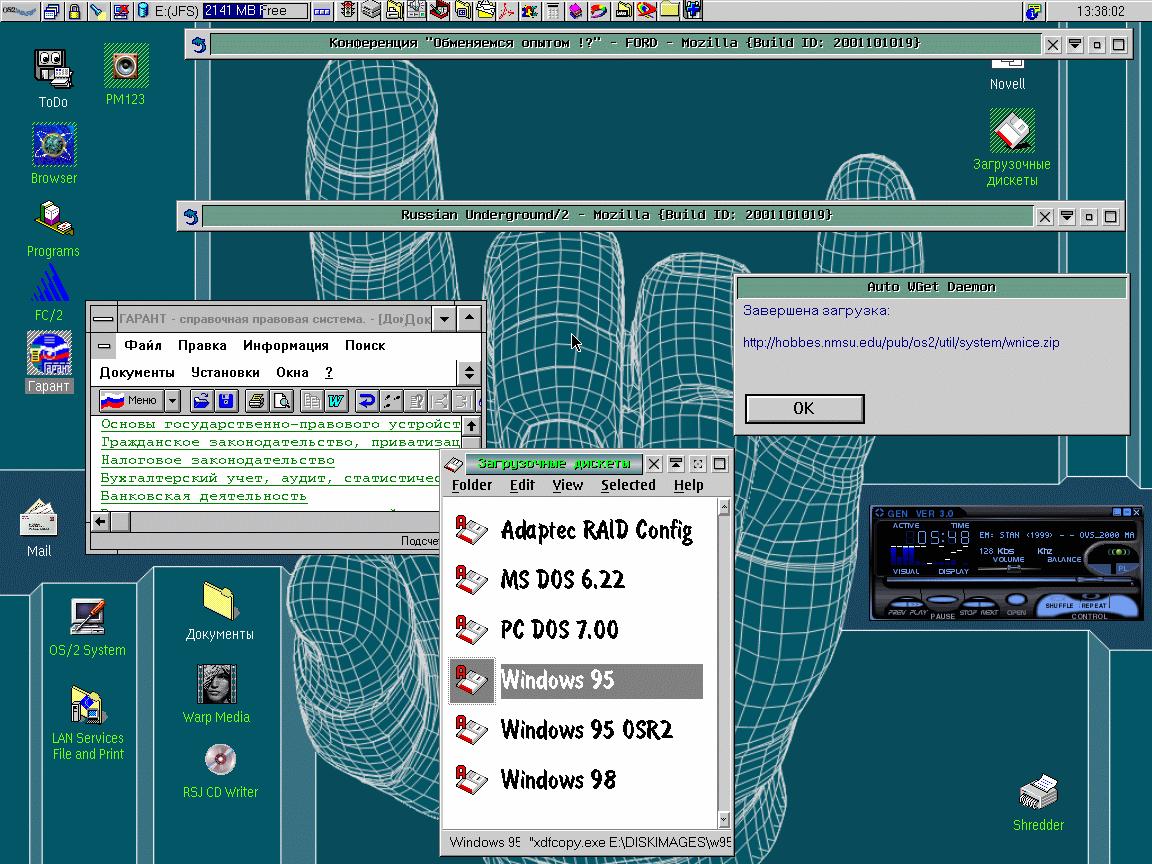This screenshot has width=1152, height=864.
Task: Click the lockup padlock icon in WarpCenter
Action: tap(74, 11)
